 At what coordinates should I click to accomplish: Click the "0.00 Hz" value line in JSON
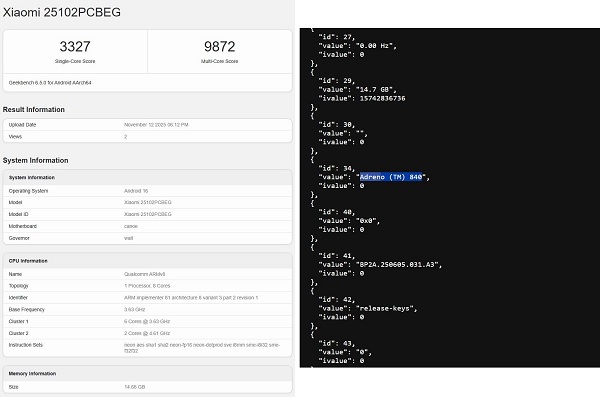[357, 46]
